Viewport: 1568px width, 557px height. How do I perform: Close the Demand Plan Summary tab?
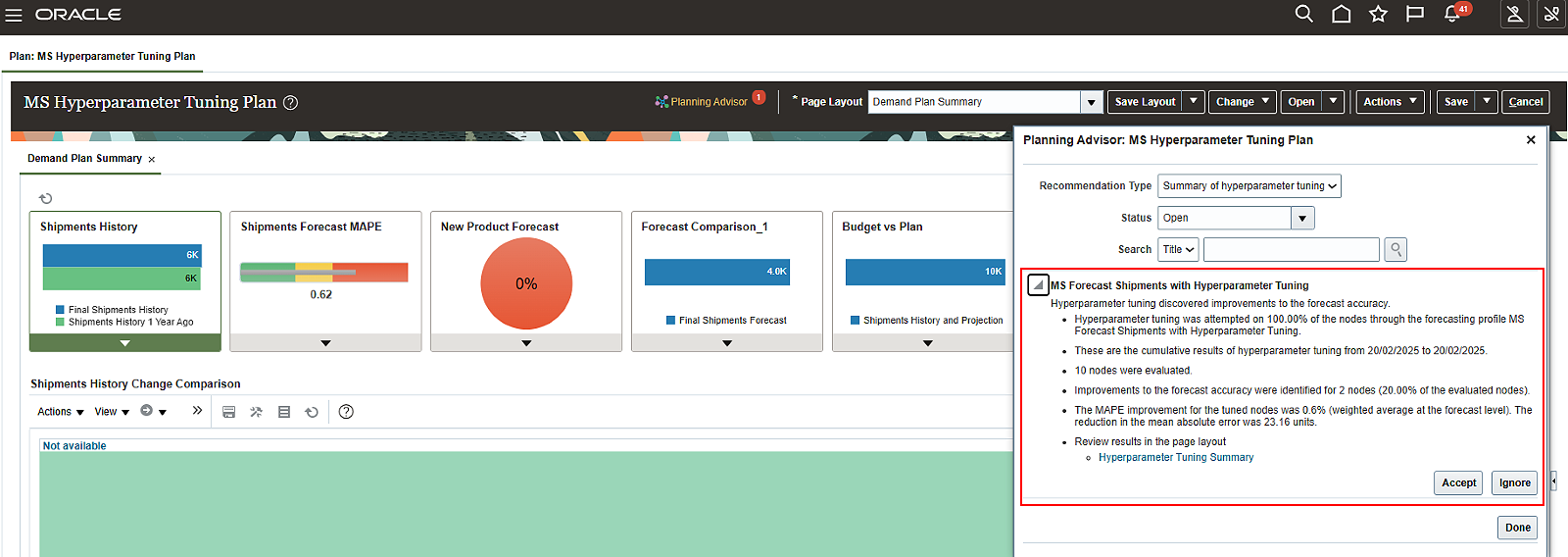click(x=152, y=159)
